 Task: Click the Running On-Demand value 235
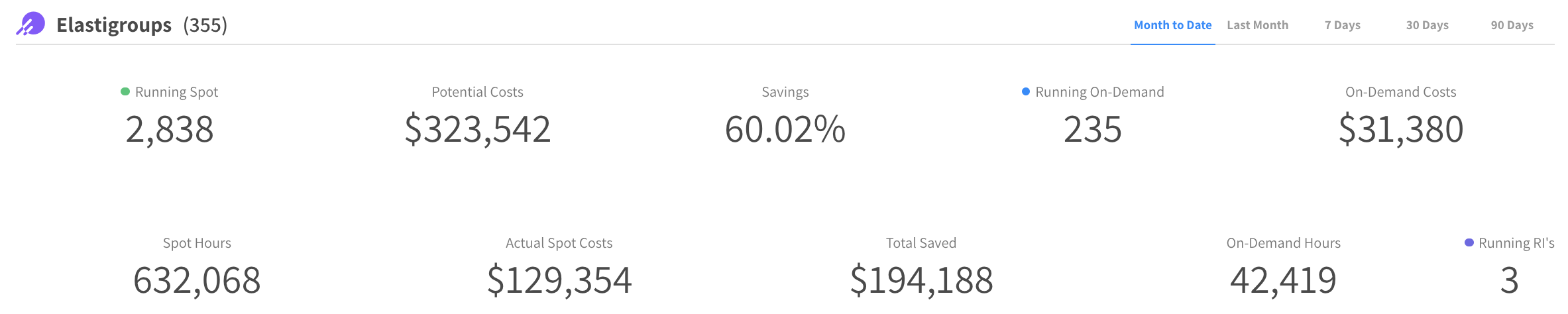pyautogui.click(x=1092, y=129)
